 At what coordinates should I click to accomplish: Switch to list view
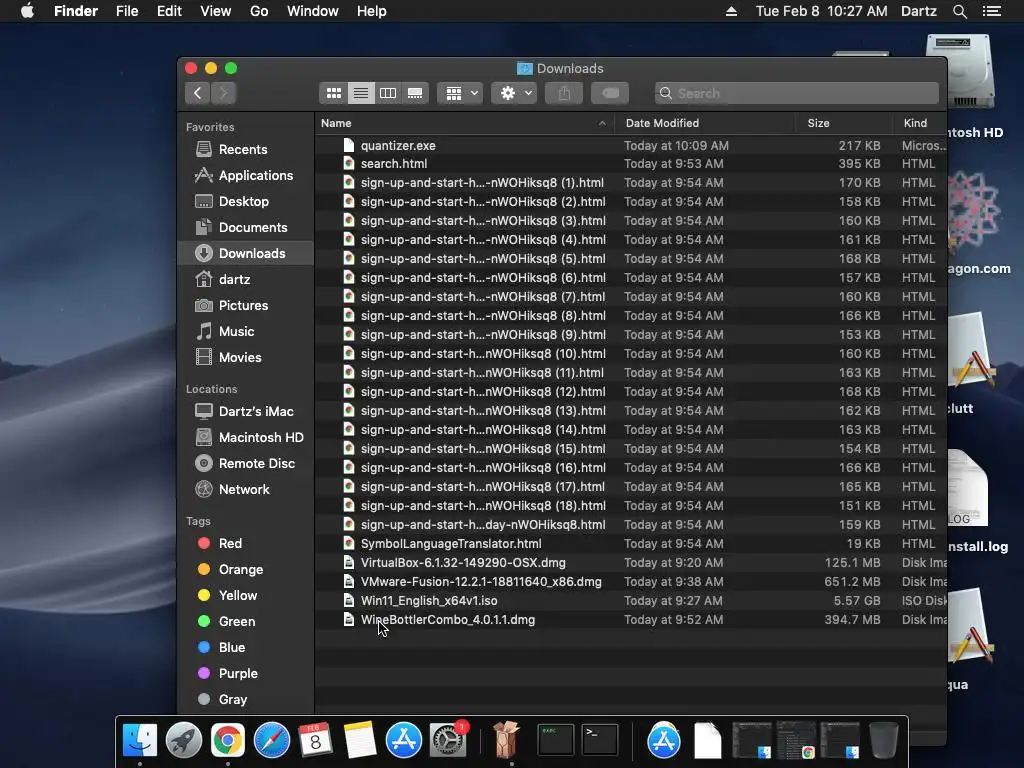360,93
